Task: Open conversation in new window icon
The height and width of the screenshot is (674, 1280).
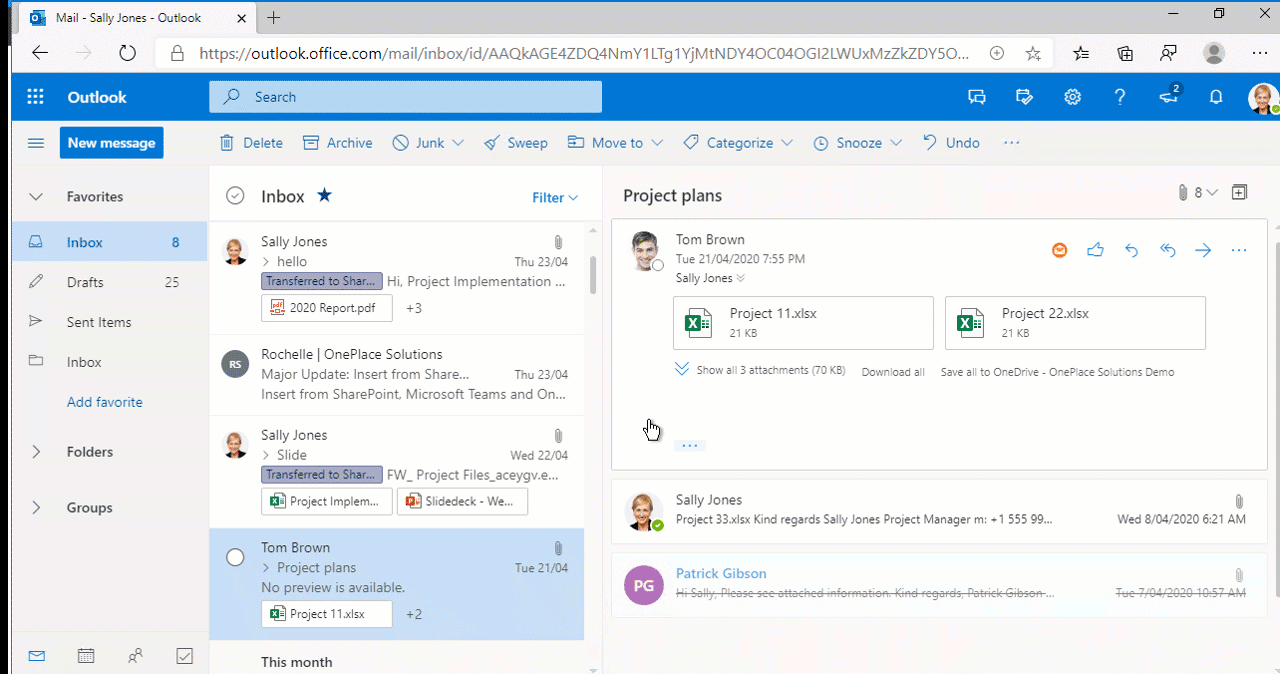Action: tap(1240, 192)
